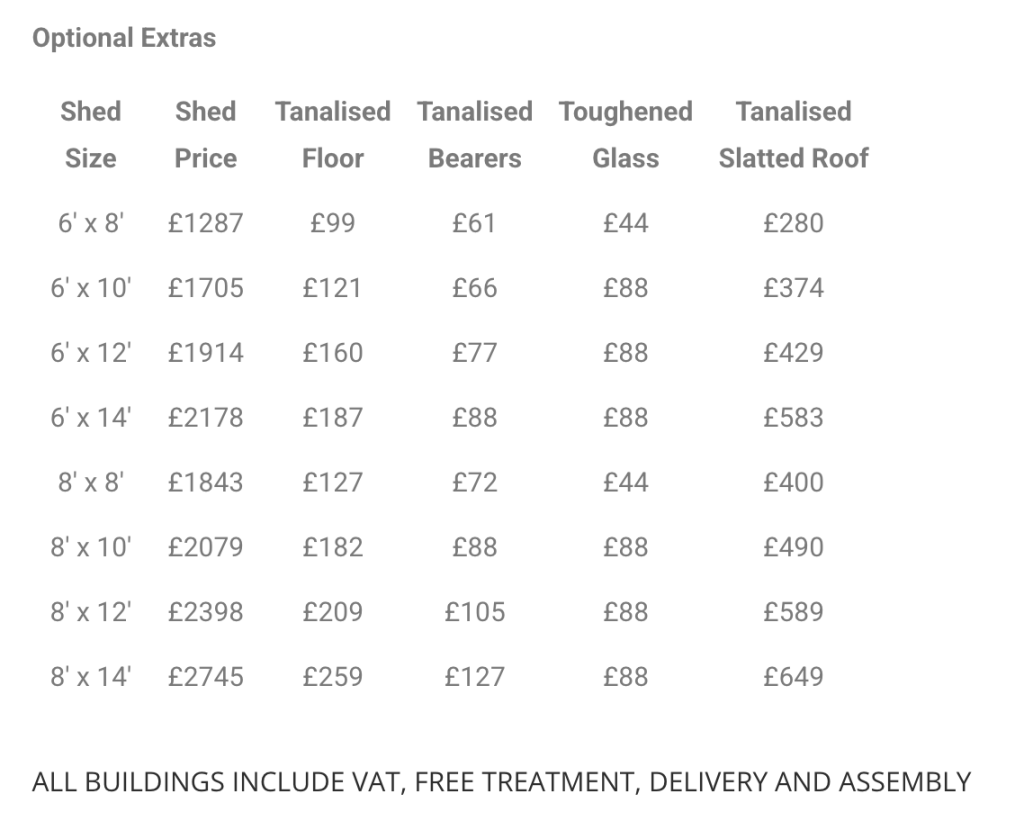The height and width of the screenshot is (839, 1024).
Task: Select the 6' x 8' shed size
Action: [91, 223]
